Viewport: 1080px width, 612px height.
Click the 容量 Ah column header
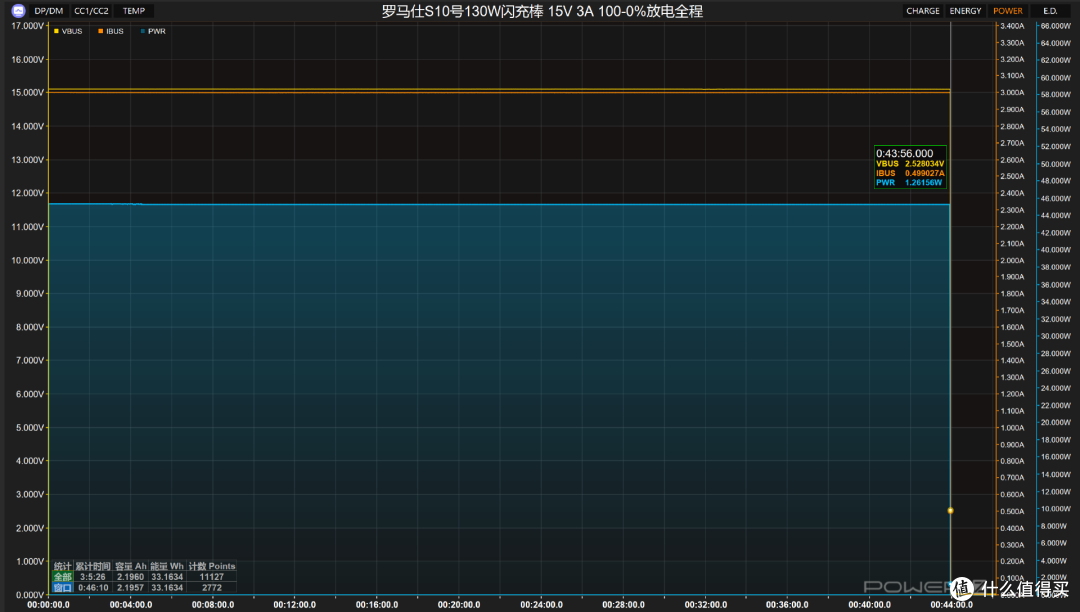[131, 566]
